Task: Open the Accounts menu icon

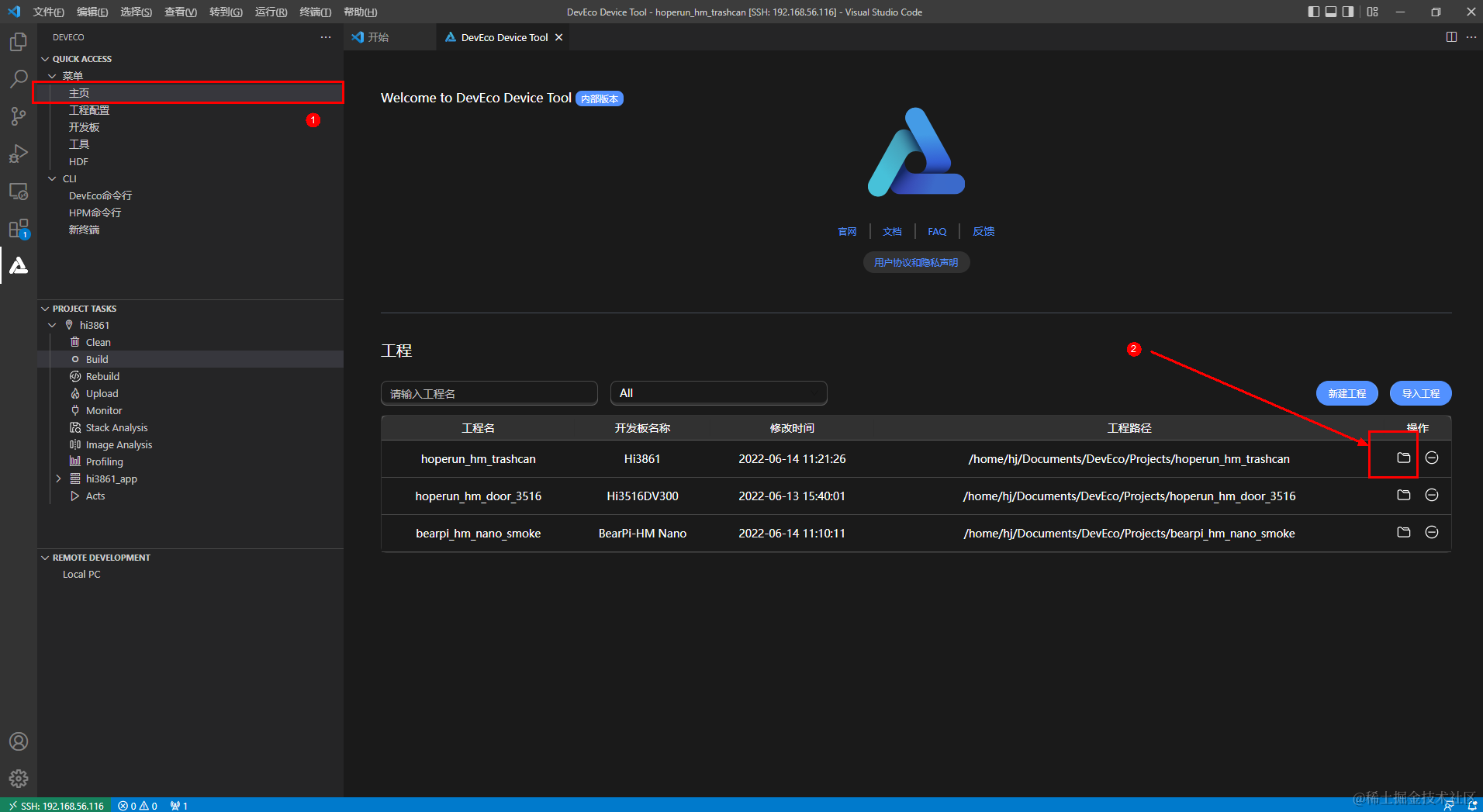Action: coord(19,741)
